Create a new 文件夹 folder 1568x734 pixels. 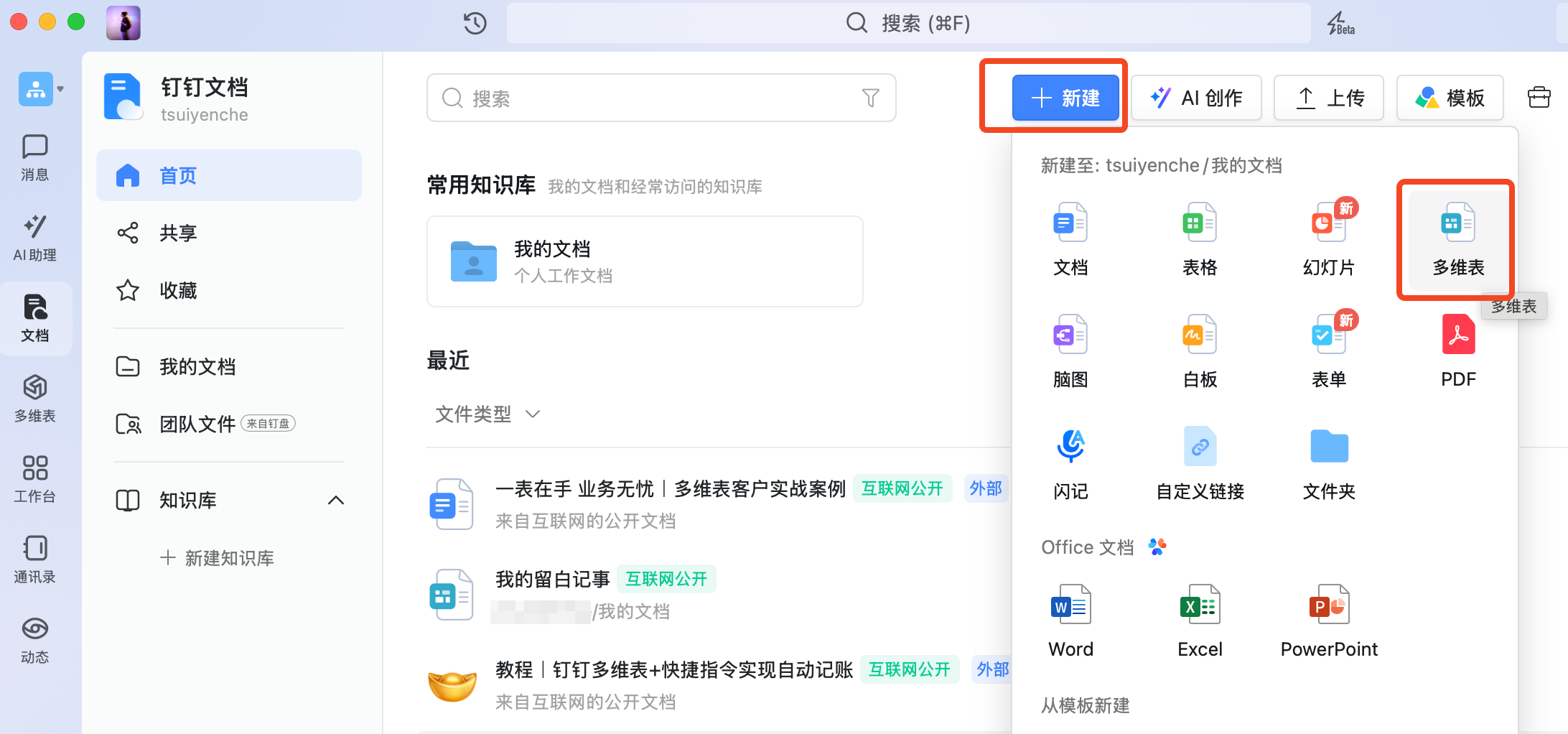pos(1329,464)
